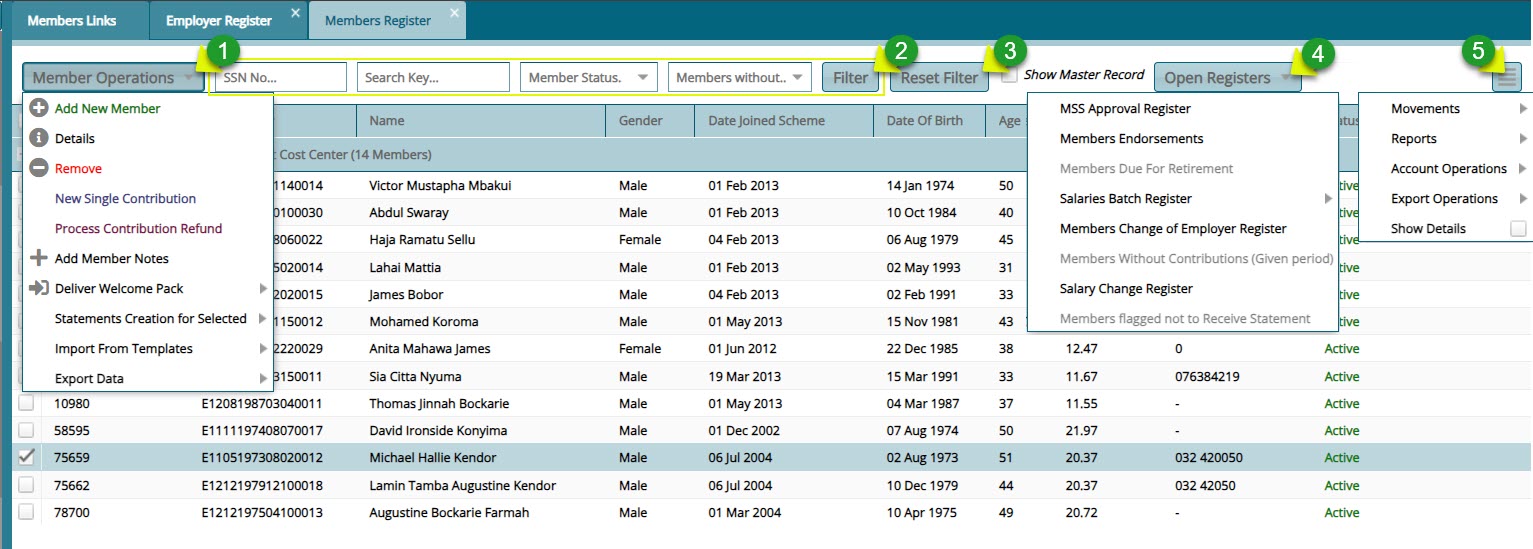This screenshot has width=1533, height=549.
Task: Check the row checkbox for member 58595
Action: pos(26,430)
